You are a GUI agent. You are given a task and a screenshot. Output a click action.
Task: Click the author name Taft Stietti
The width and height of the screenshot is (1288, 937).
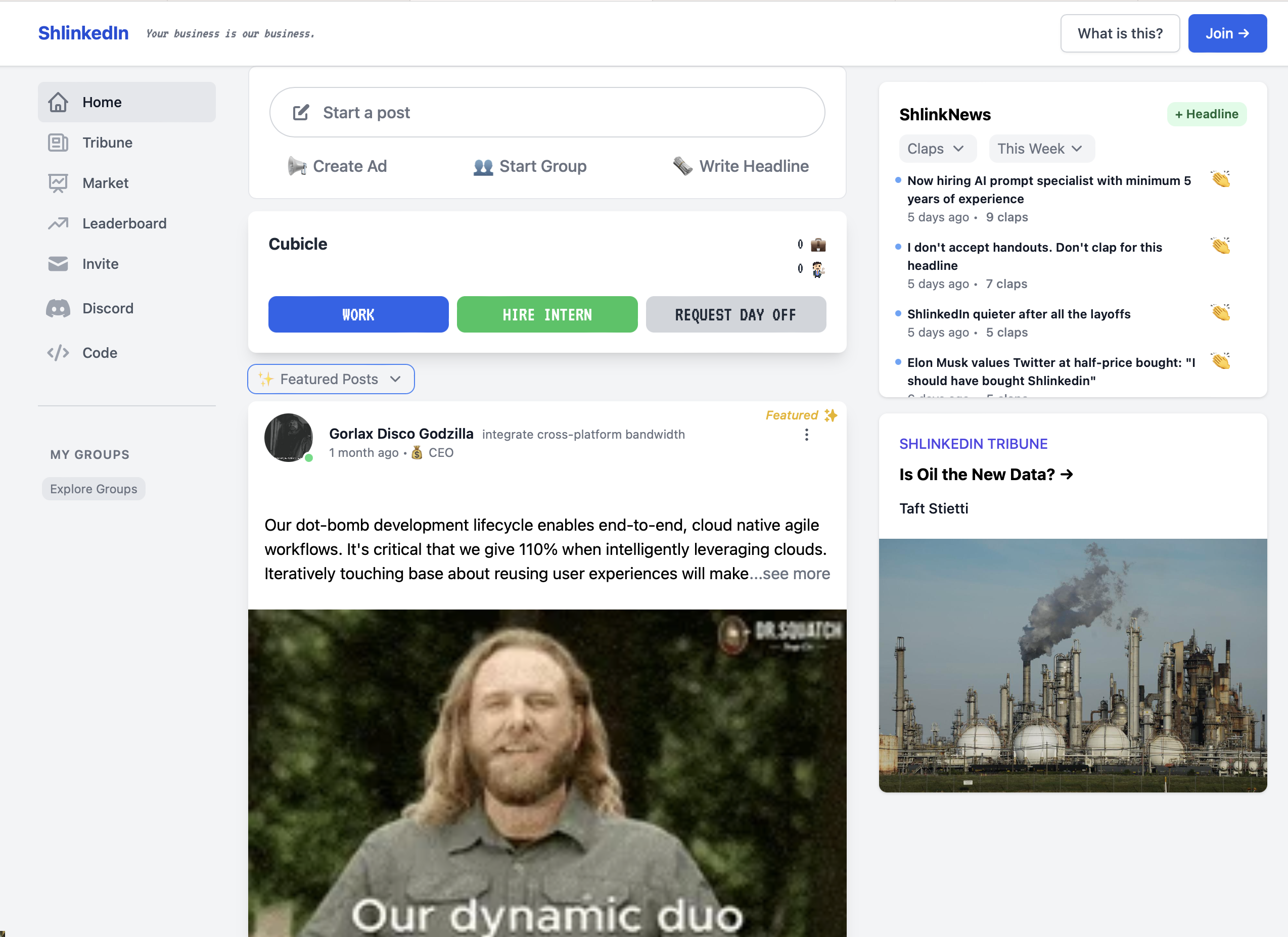pyautogui.click(x=934, y=508)
